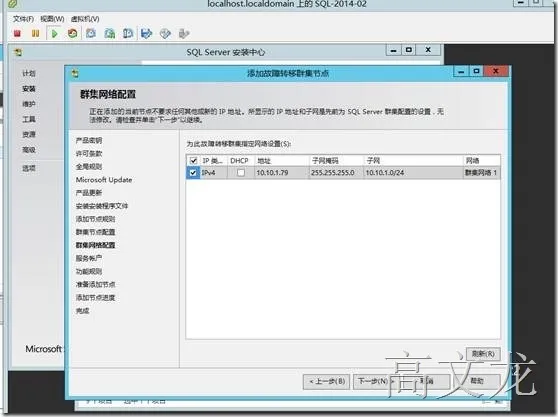Uncheck the IPv4 row checkbox
Viewport: 558px width, 417px height.
point(193,173)
